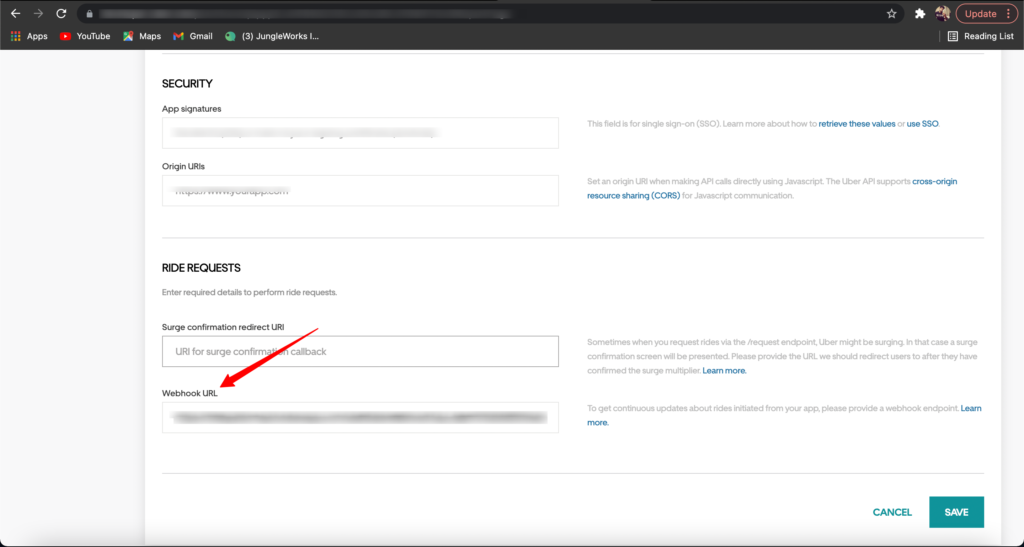Image resolution: width=1024 pixels, height=547 pixels.
Task: Reload the page with refresh icon
Action: tap(61, 14)
